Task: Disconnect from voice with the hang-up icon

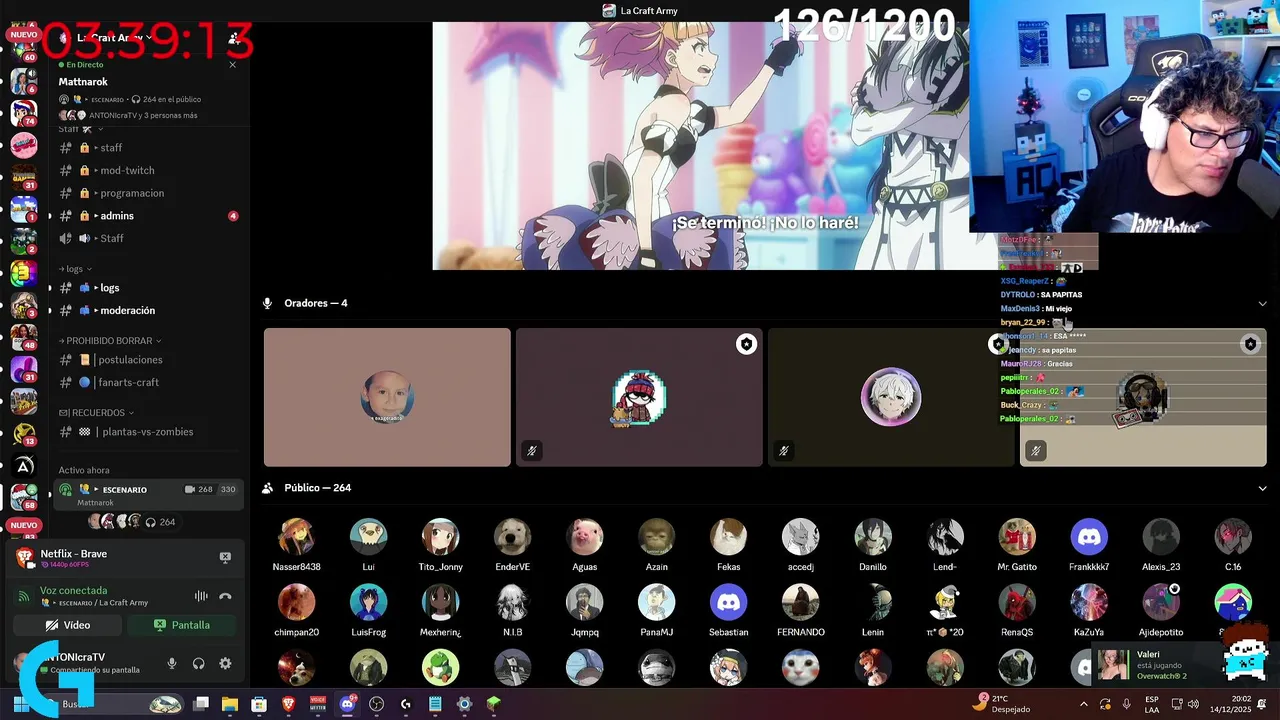Action: coord(225,596)
